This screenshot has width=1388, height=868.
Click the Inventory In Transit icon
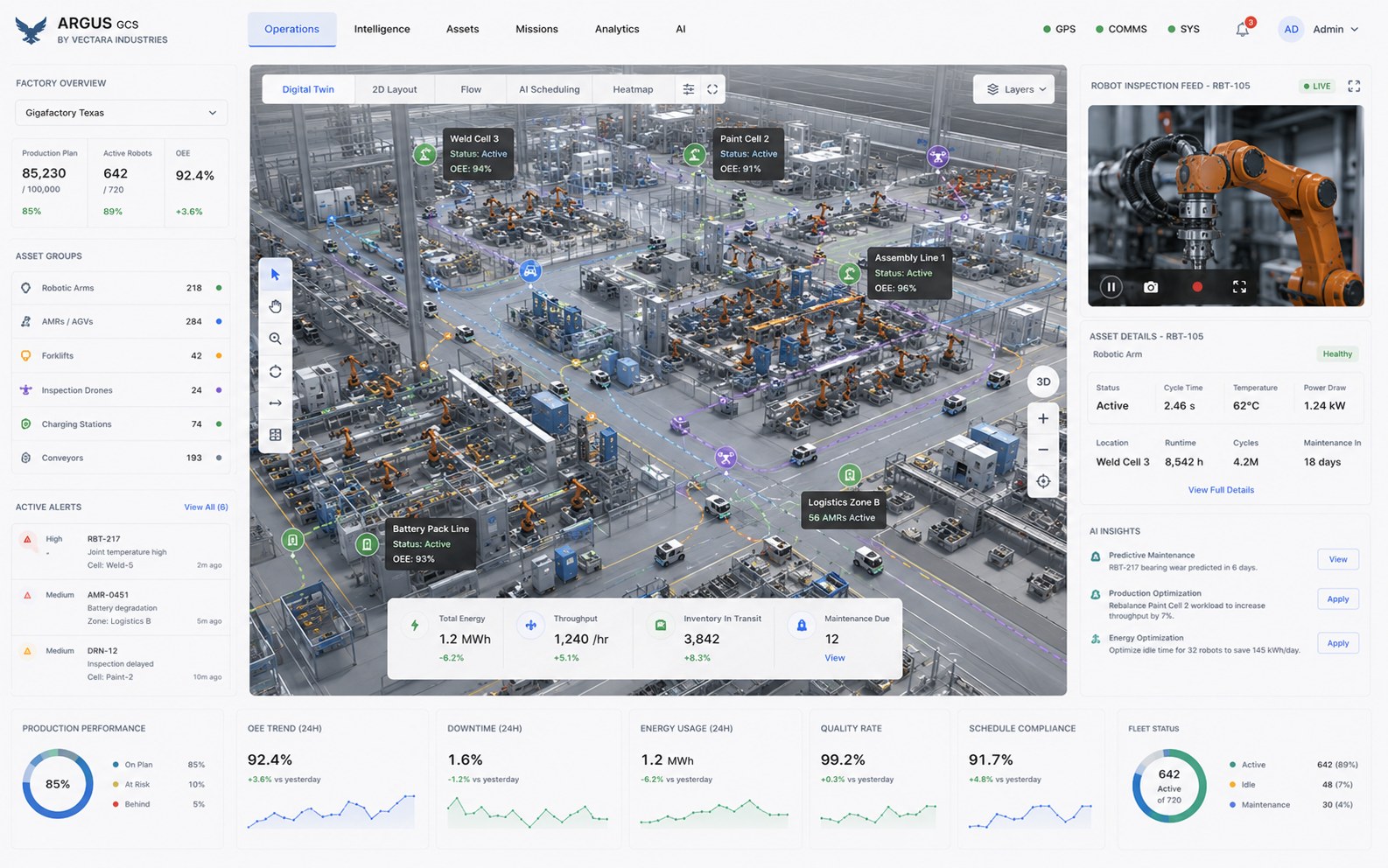click(661, 625)
